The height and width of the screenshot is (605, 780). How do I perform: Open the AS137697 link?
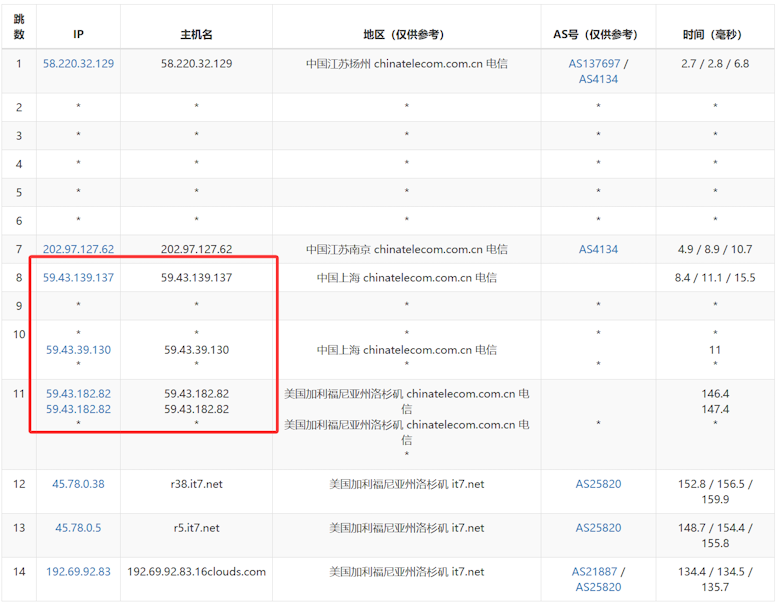point(594,64)
